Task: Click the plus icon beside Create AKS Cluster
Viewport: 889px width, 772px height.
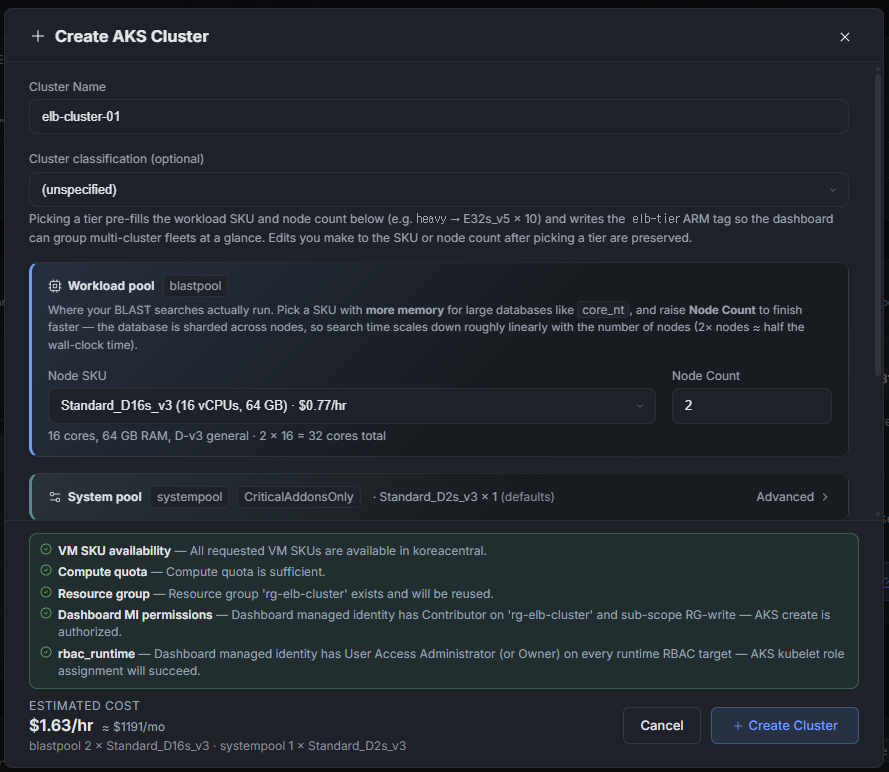Action: click(38, 36)
